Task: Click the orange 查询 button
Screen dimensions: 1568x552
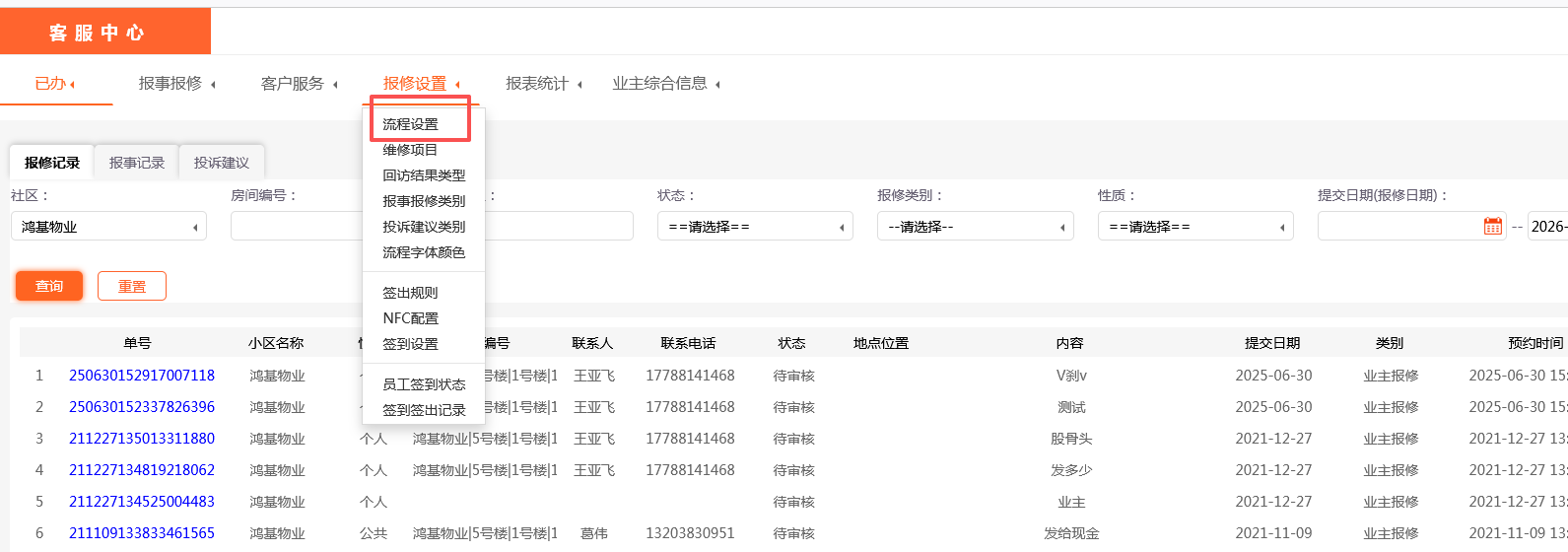Action: pos(49,286)
